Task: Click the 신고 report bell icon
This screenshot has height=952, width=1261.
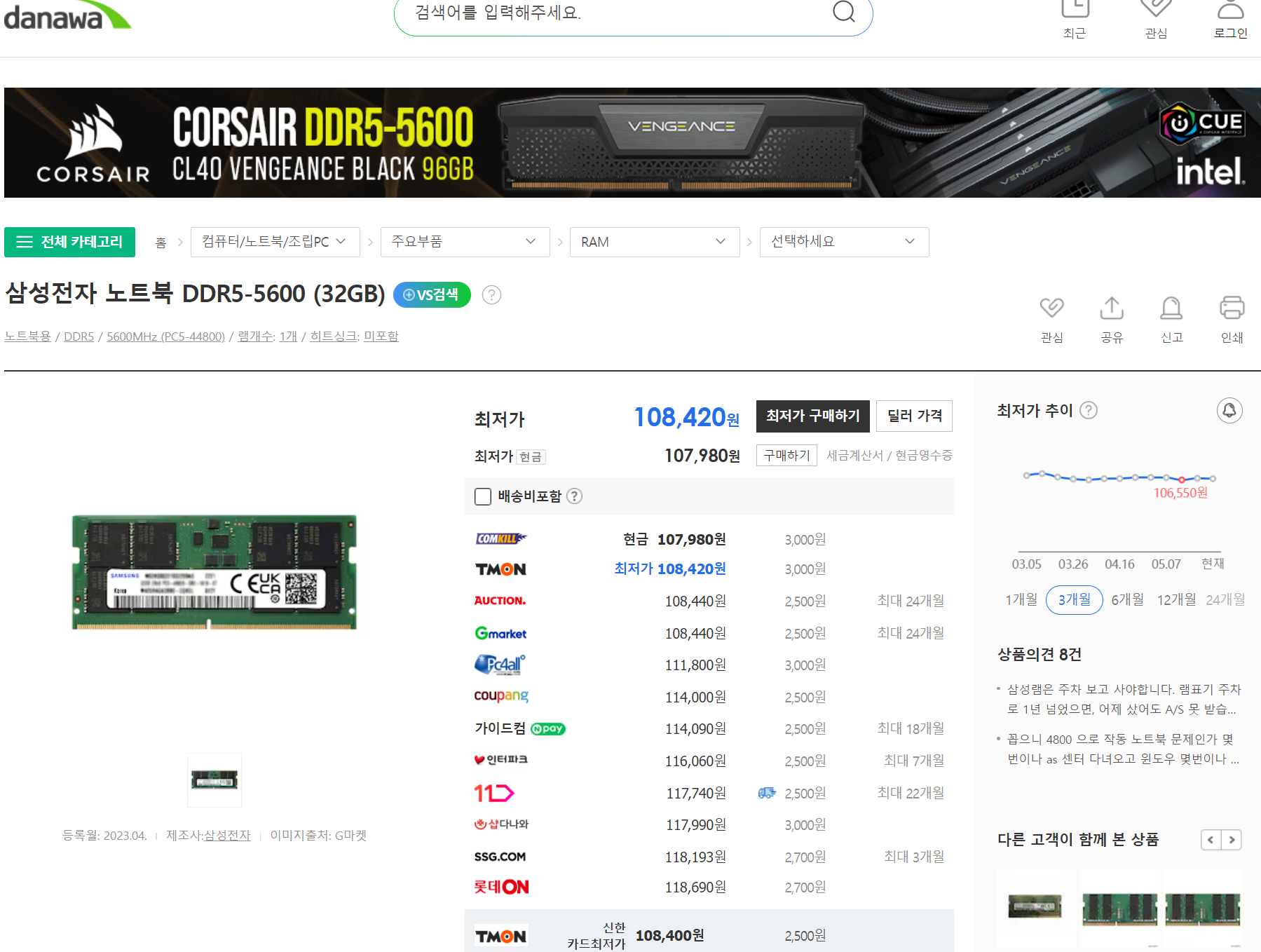Action: (1171, 307)
